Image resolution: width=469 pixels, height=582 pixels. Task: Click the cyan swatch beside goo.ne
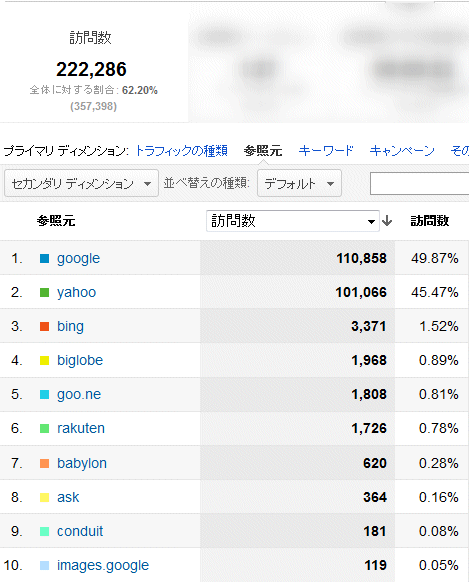coord(45,394)
